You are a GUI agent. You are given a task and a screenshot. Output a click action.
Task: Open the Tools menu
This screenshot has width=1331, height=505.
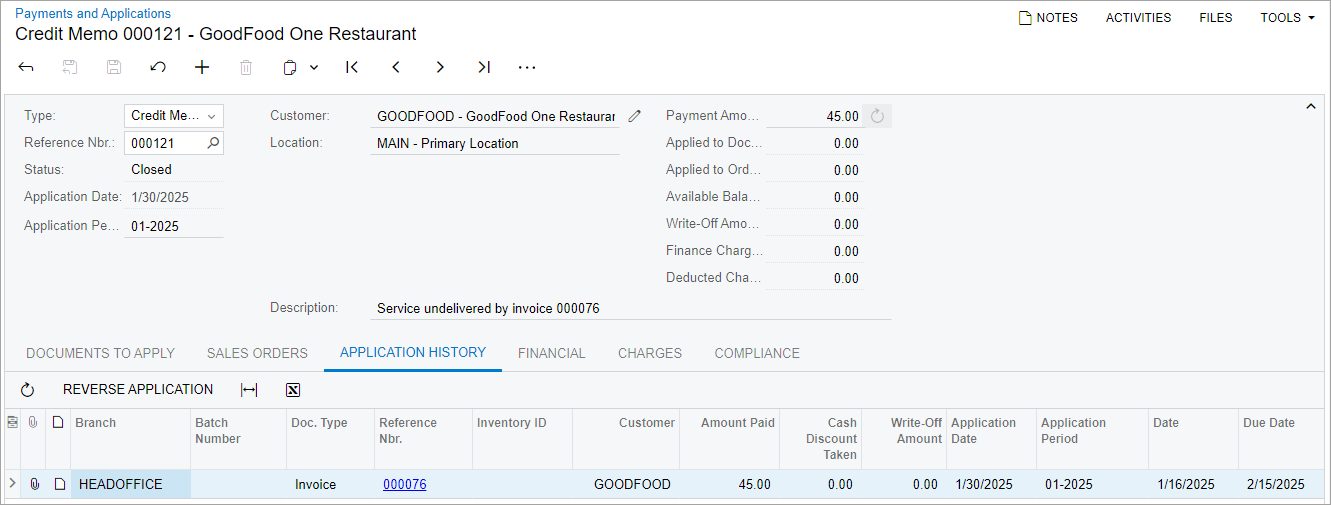click(x=1287, y=18)
